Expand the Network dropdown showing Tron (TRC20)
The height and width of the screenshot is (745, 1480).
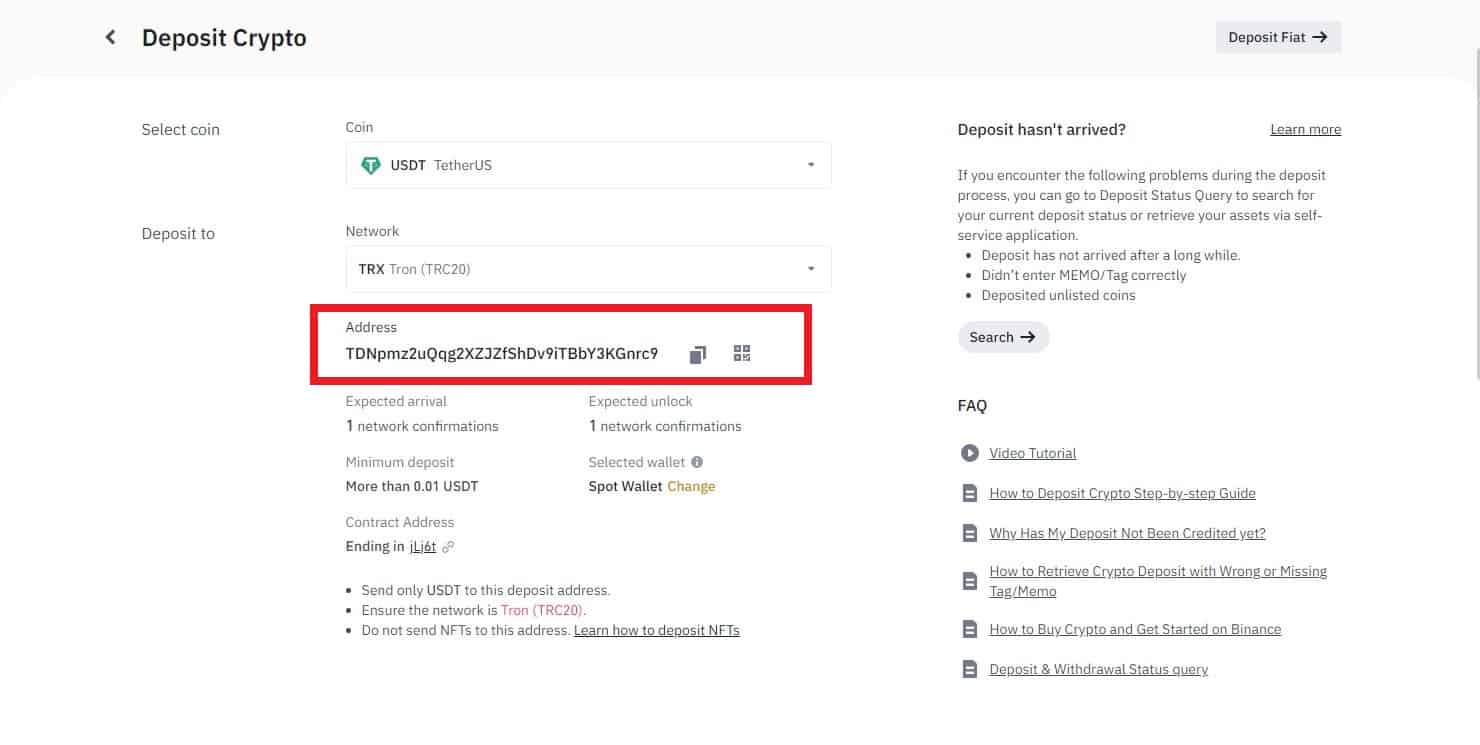[x=588, y=269]
